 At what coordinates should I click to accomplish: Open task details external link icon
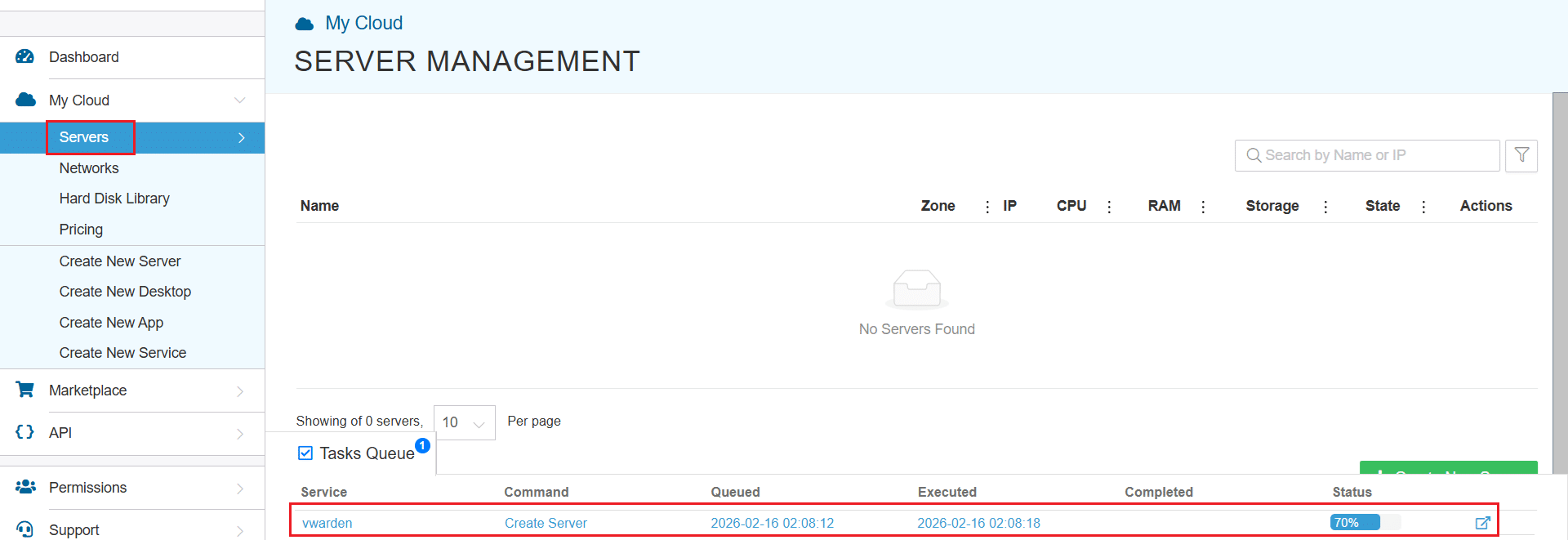[1482, 523]
